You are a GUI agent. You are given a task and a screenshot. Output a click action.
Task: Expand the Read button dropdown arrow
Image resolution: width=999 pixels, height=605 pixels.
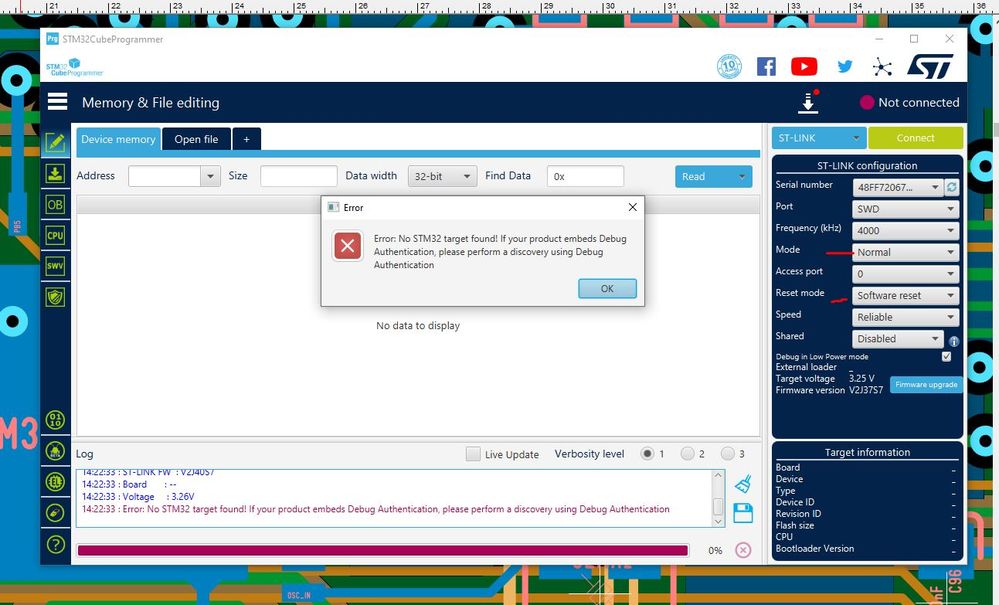pyautogui.click(x=742, y=176)
